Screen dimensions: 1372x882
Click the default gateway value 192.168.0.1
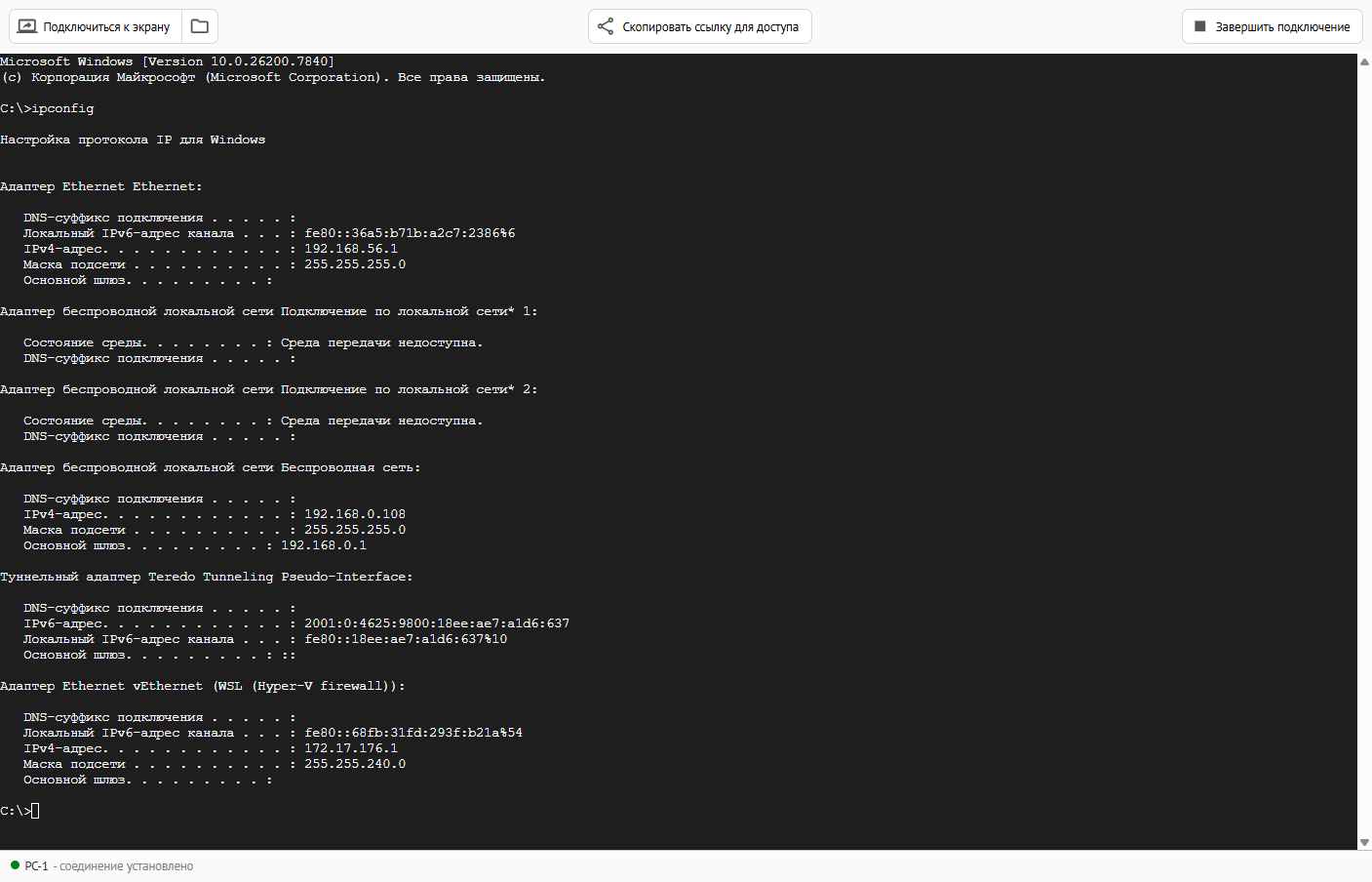coord(324,545)
